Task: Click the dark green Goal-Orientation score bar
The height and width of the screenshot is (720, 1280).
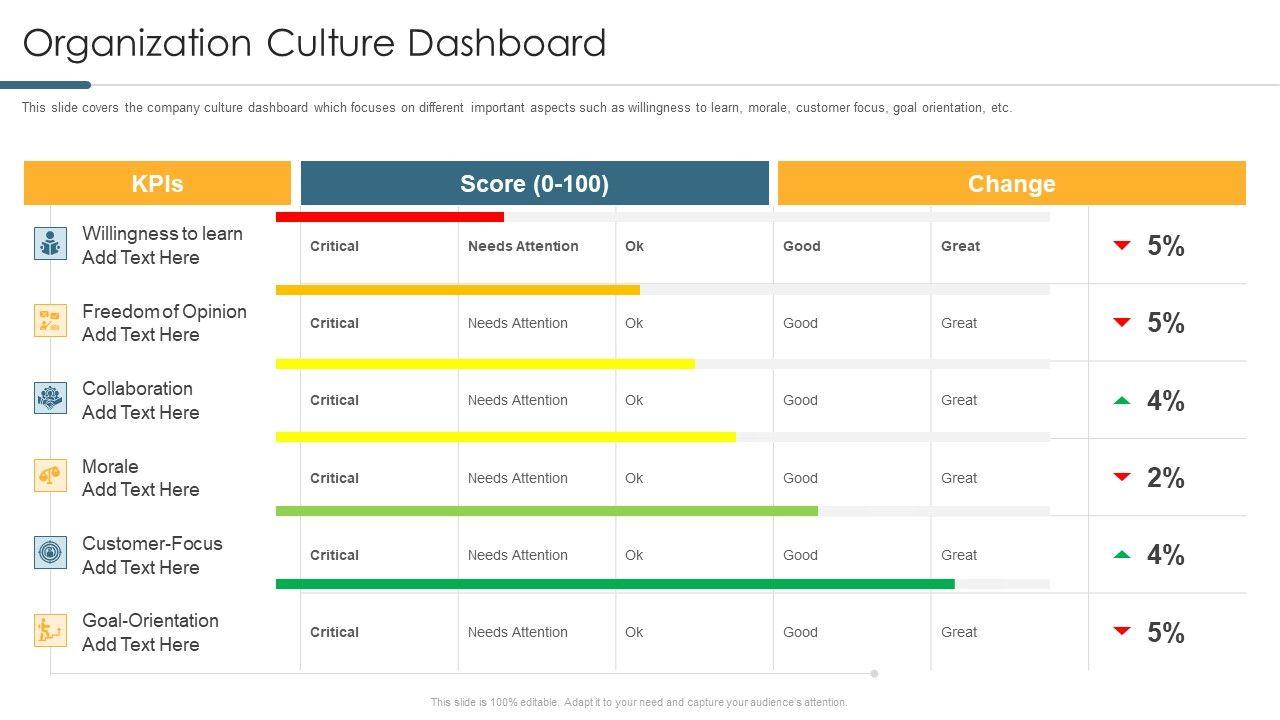Action: coord(615,584)
